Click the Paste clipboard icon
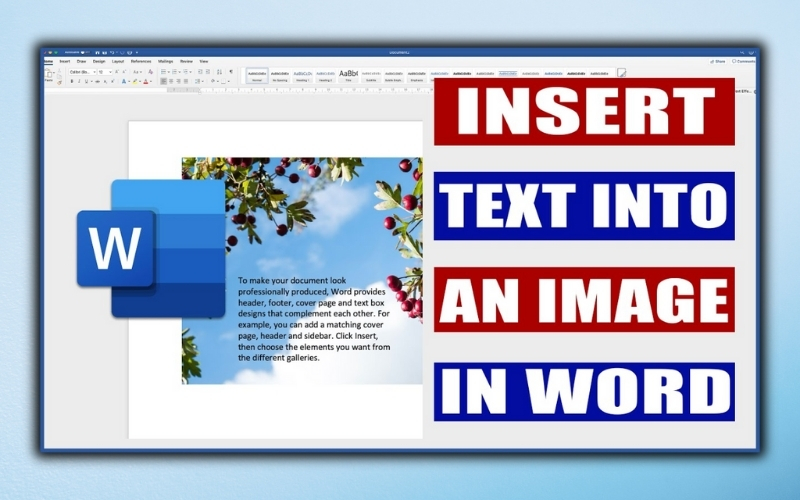800x500 pixels. point(48,73)
